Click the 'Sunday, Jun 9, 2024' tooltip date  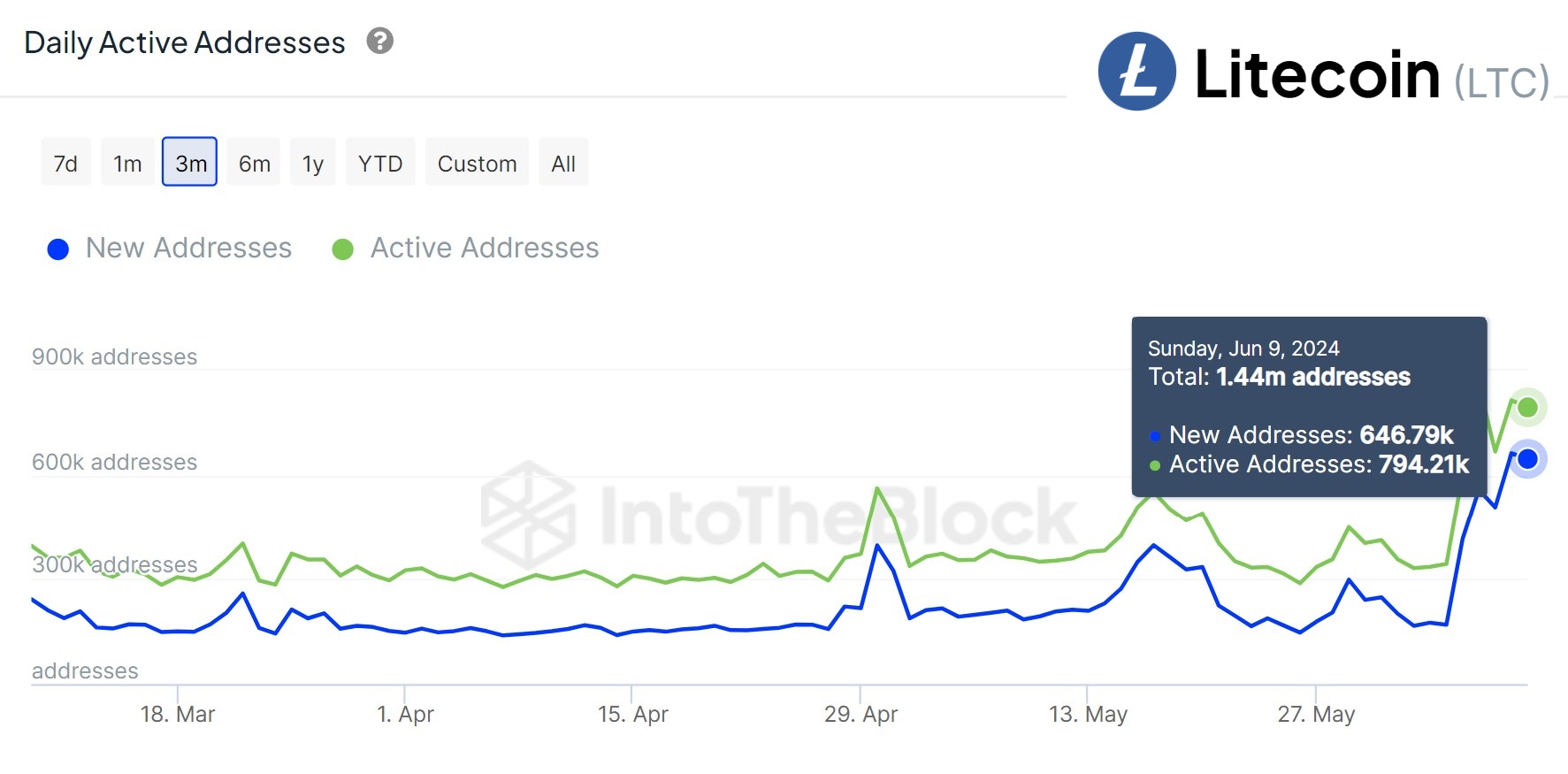1243,348
